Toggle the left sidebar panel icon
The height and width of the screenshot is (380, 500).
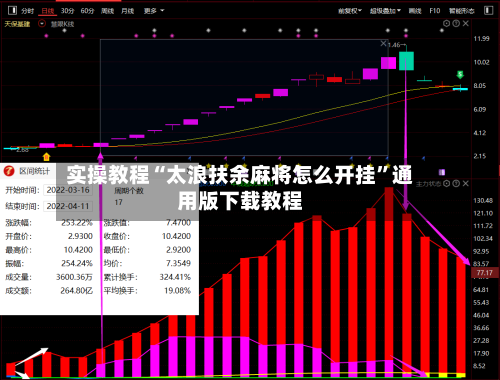[x=12, y=10]
